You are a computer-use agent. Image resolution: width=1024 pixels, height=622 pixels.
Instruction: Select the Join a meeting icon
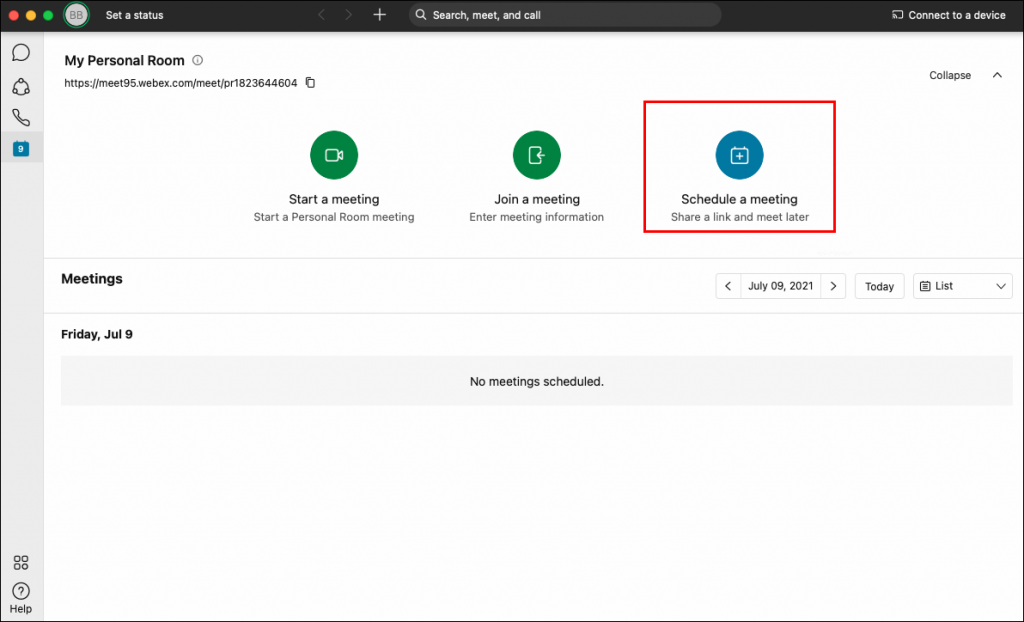(537, 155)
